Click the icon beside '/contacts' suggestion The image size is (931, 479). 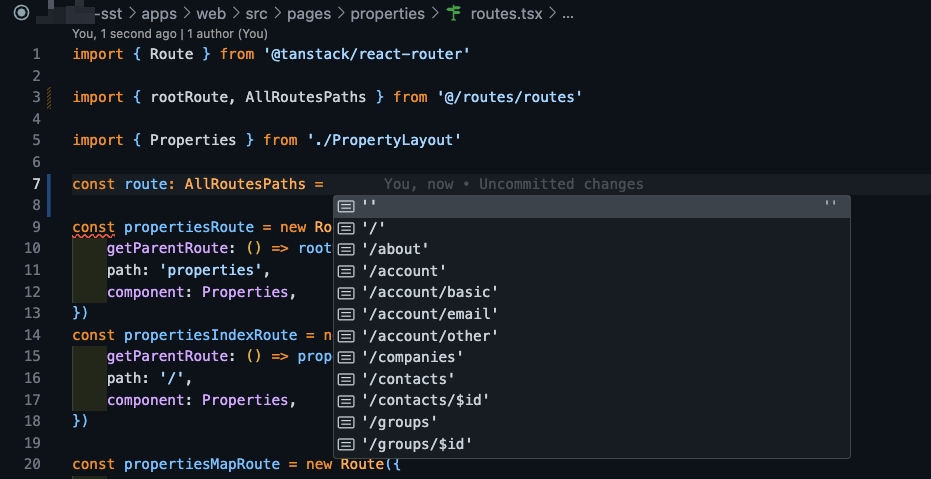[346, 379]
